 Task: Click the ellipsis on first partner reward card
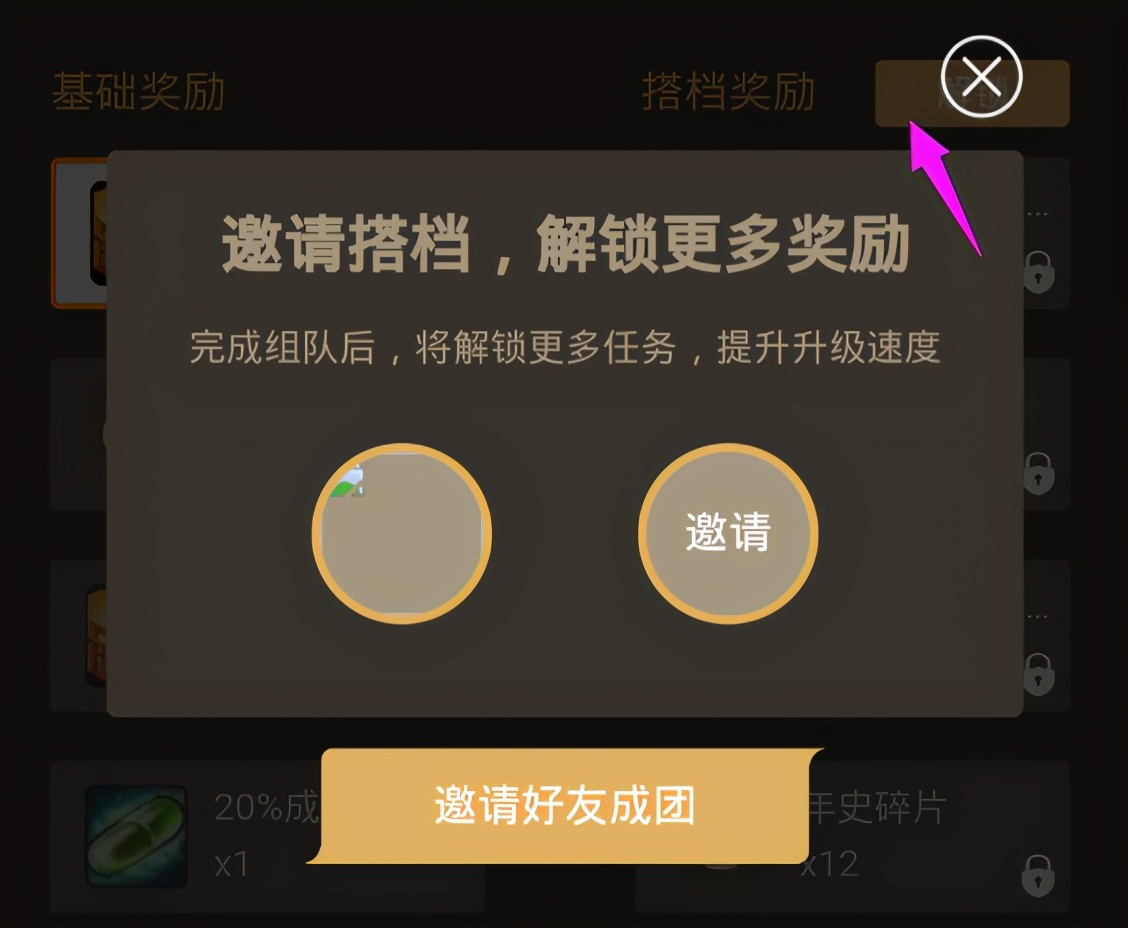1037,214
